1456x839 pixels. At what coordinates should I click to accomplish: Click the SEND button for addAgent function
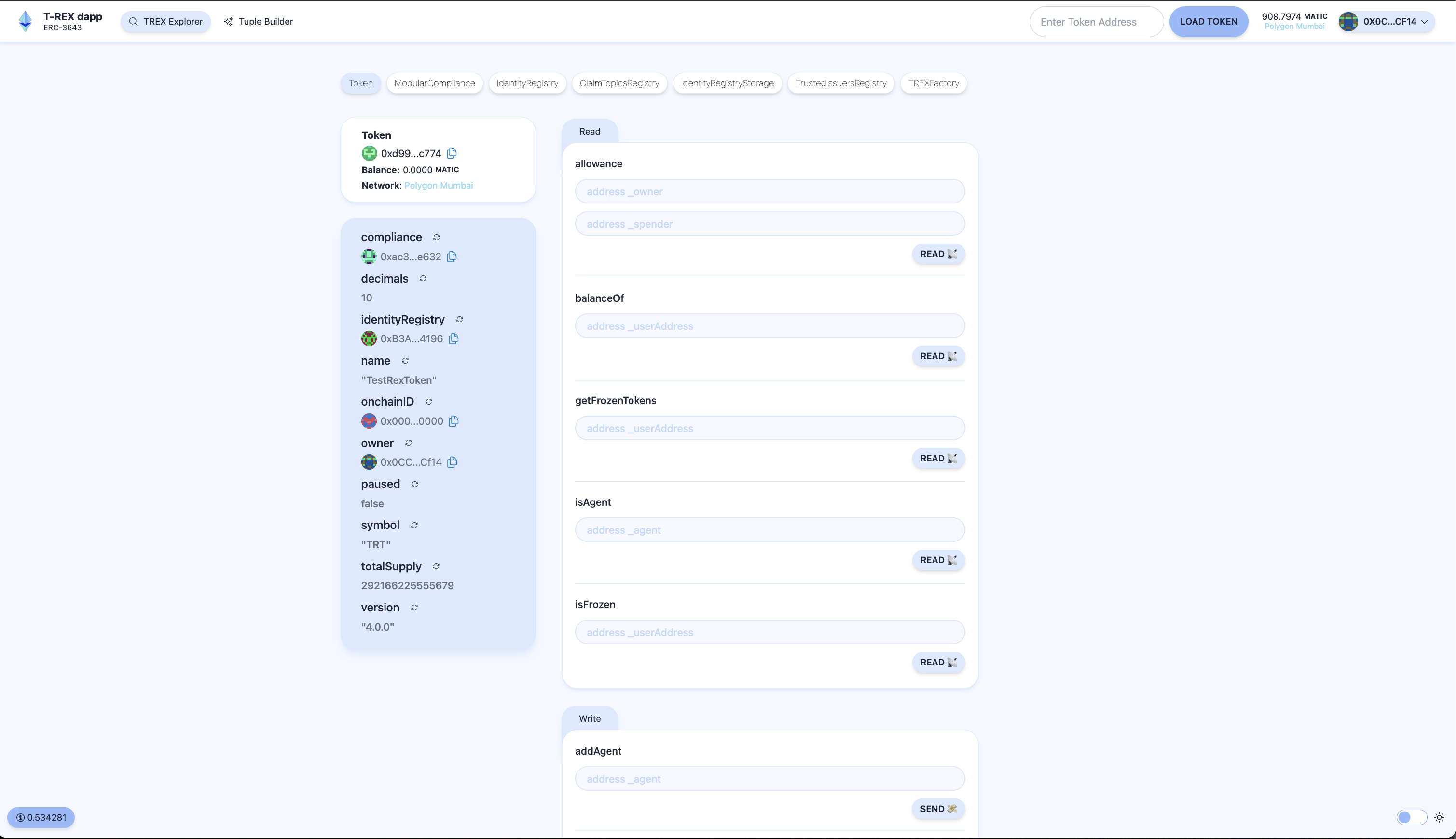point(937,808)
